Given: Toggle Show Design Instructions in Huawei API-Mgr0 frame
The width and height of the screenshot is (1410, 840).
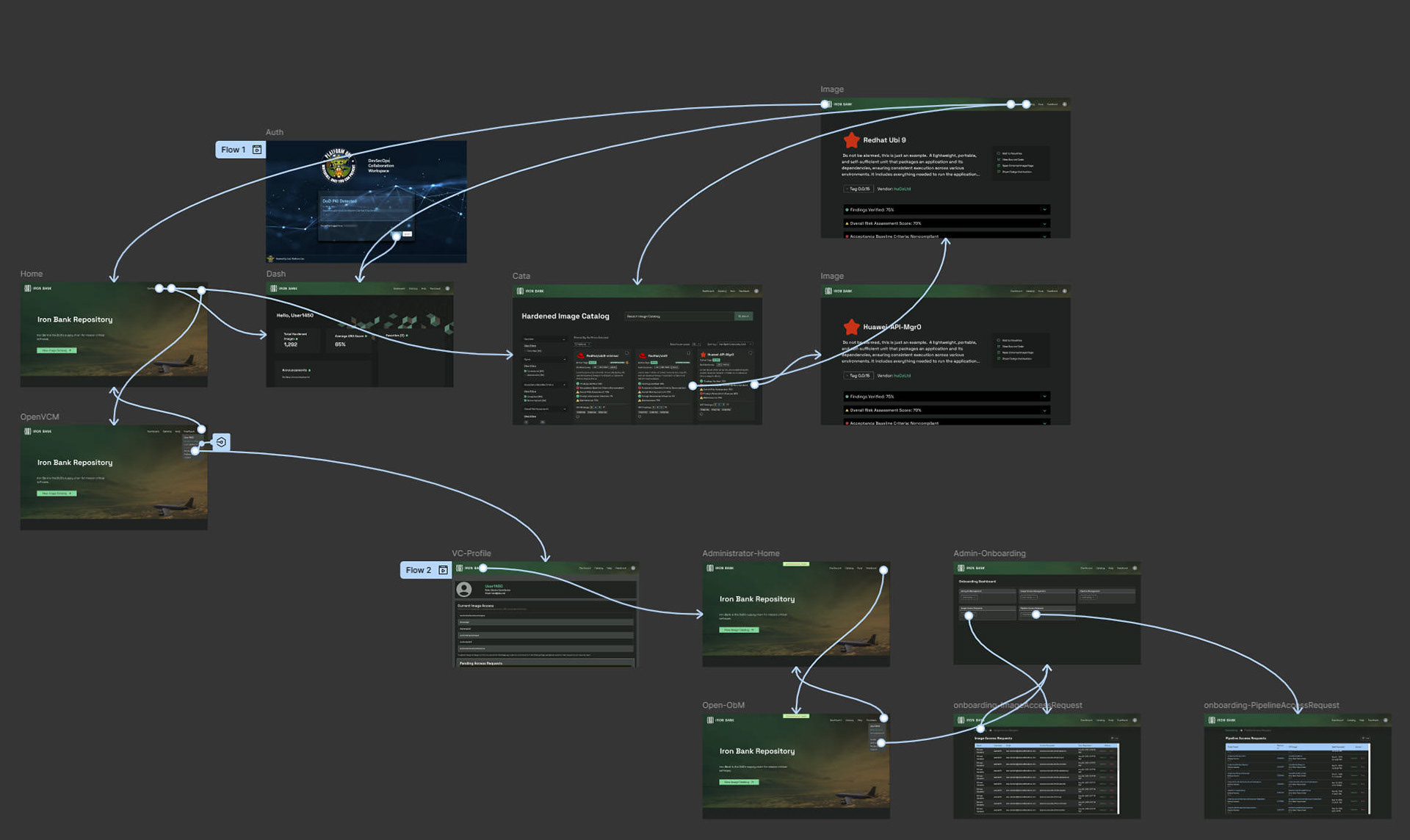Looking at the screenshot, I should pos(1015,358).
